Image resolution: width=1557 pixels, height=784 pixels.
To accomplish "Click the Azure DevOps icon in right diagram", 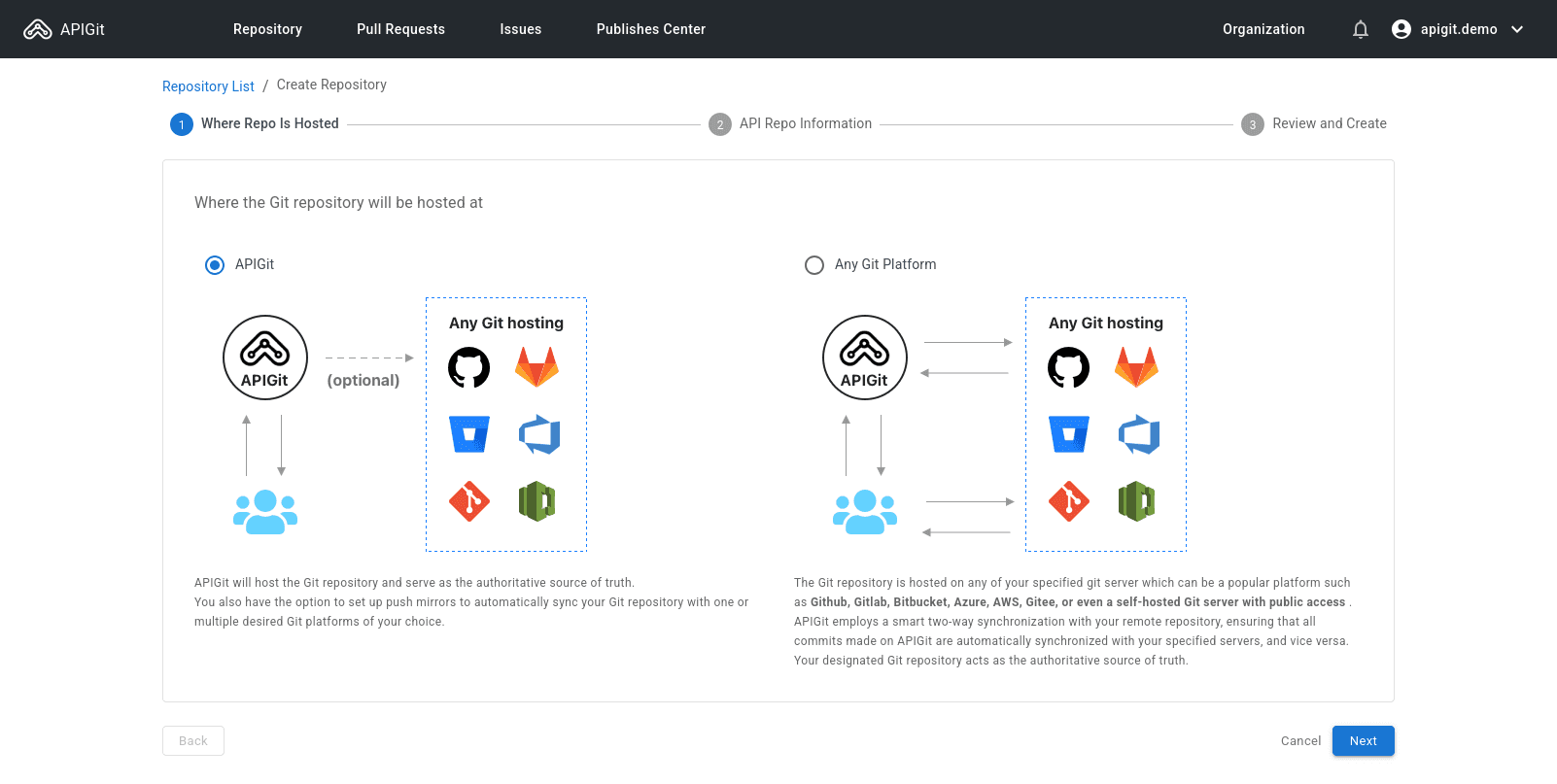I will pyautogui.click(x=1139, y=434).
